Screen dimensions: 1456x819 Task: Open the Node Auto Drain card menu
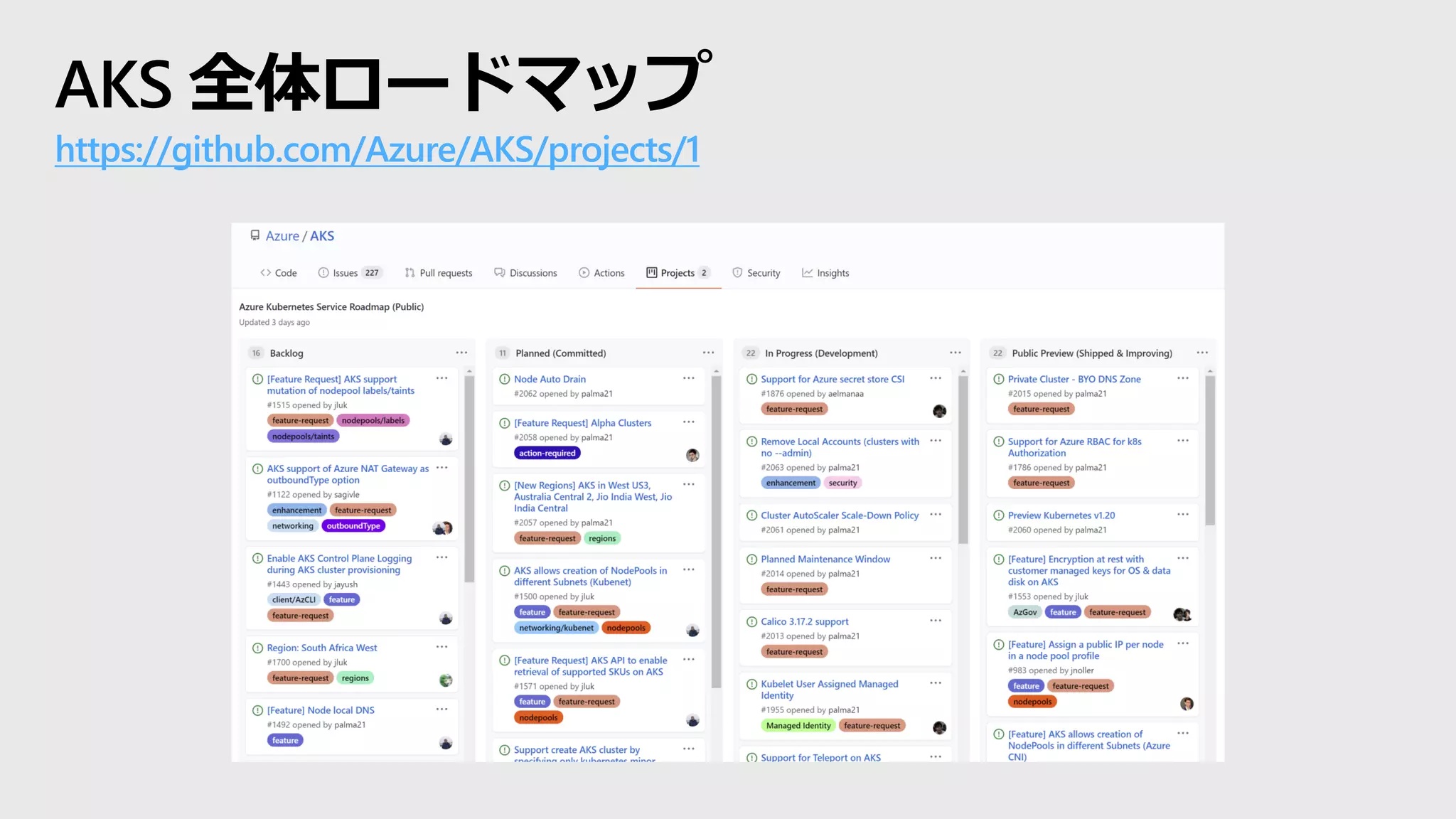pyautogui.click(x=689, y=378)
